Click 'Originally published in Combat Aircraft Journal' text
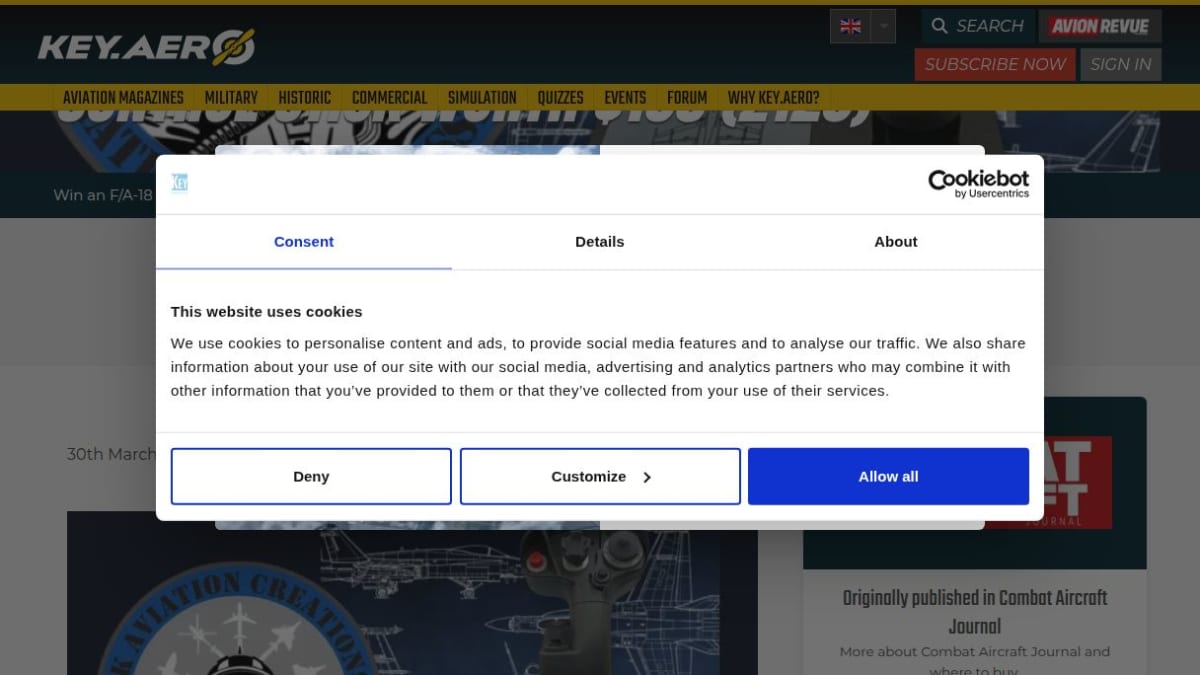This screenshot has height=675, width=1200. [975, 612]
